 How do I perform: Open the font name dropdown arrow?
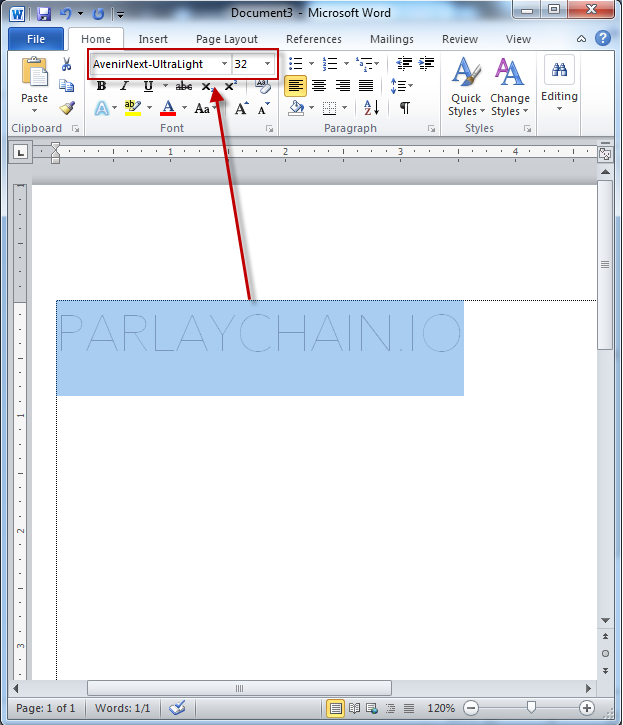coord(224,64)
